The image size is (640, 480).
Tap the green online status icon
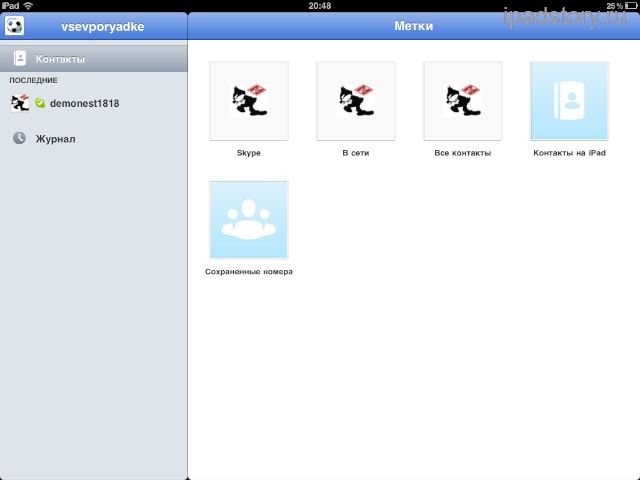(x=40, y=103)
